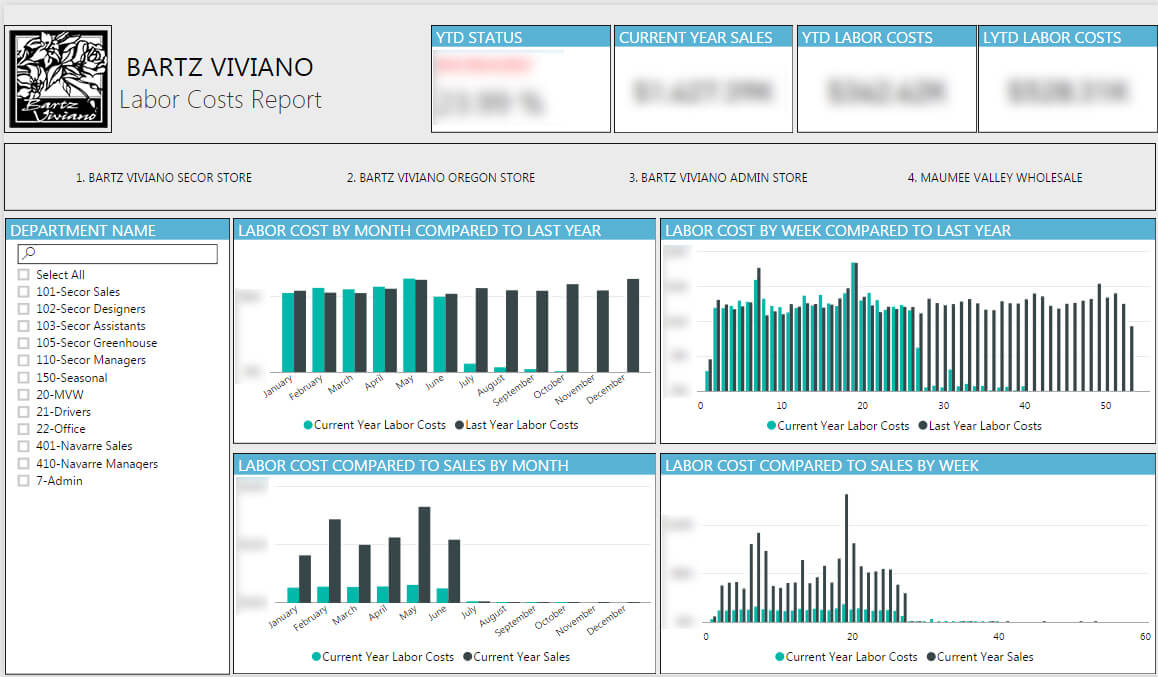
Task: Toggle the 20-MVW checkbox
Action: 23,394
